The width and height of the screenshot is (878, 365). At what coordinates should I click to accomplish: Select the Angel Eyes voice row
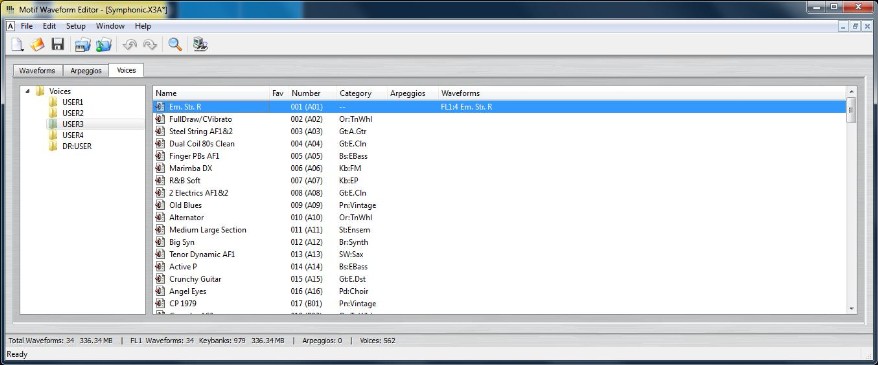coord(499,291)
